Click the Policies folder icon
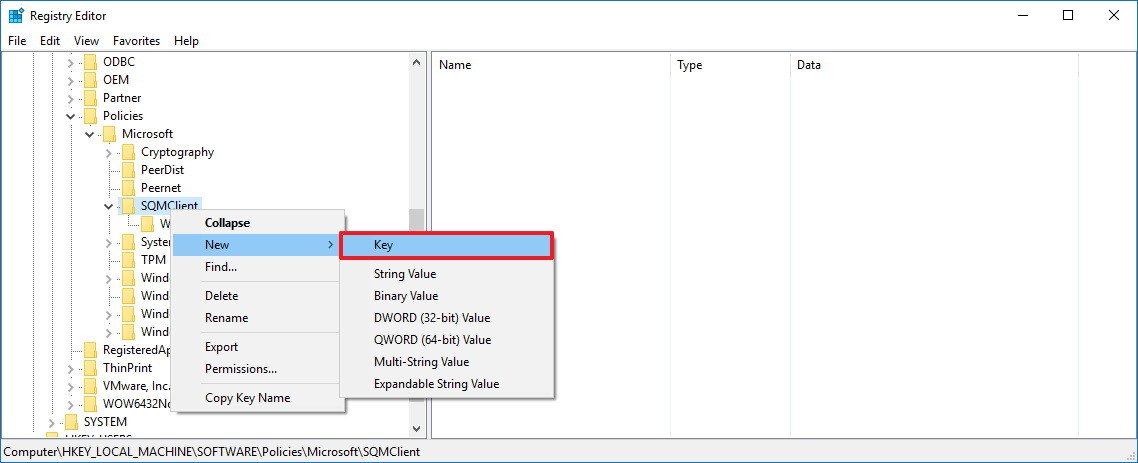 click(90, 116)
